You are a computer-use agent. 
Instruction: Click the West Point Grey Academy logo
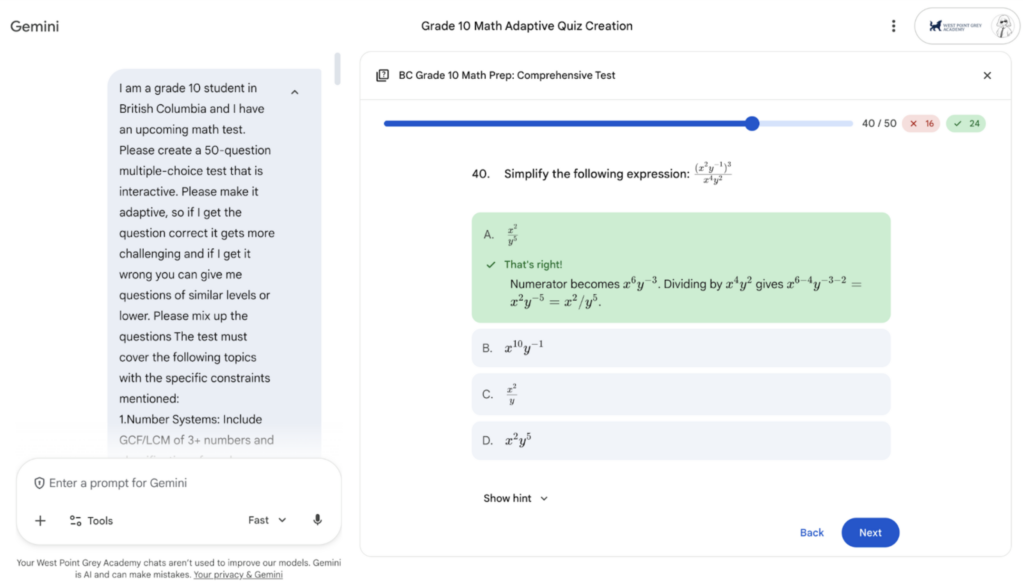(x=955, y=26)
